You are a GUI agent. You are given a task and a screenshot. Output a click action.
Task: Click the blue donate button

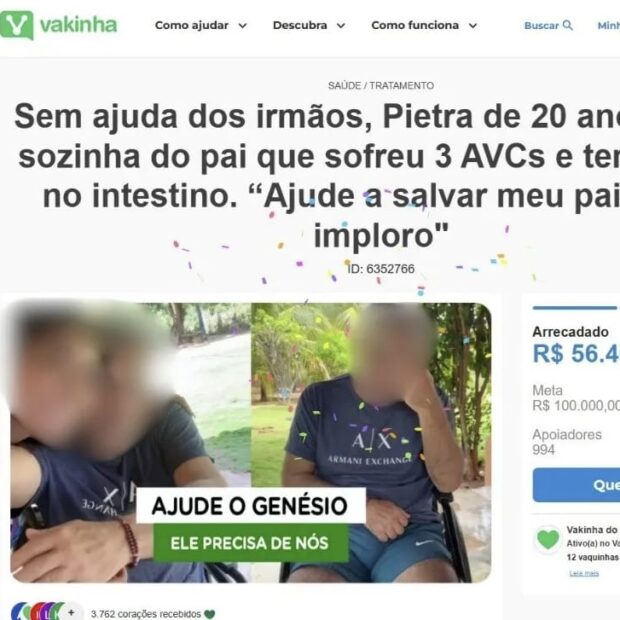[576, 485]
